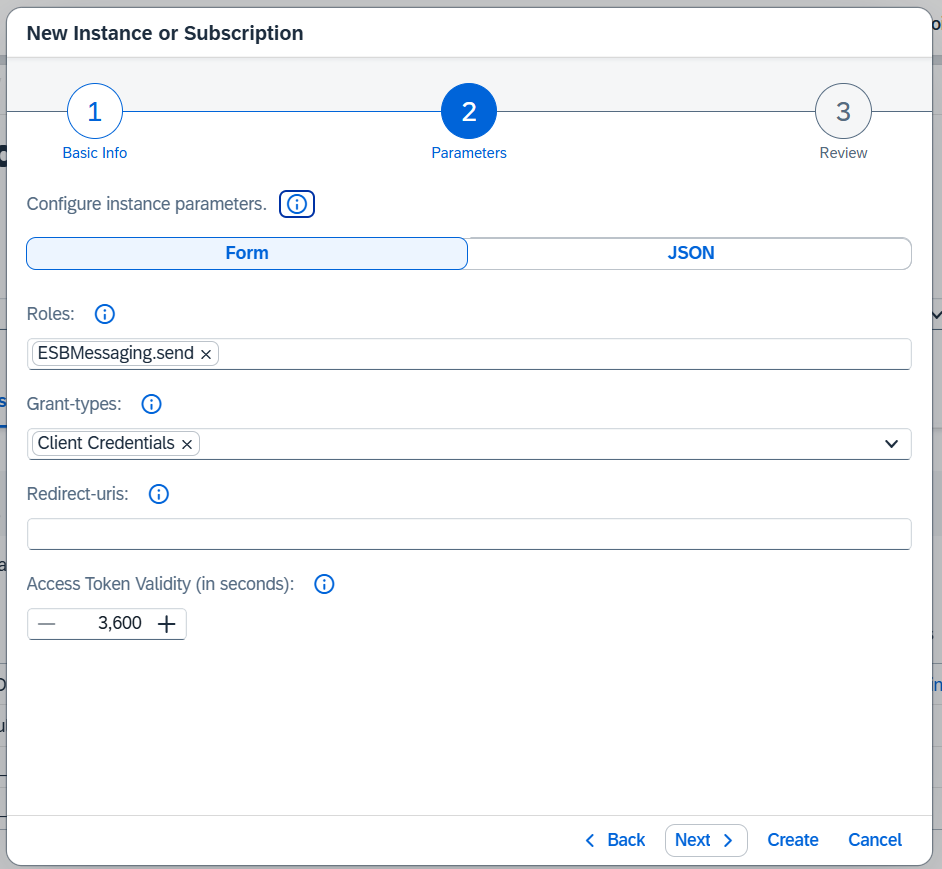
Task: Jump to step 3 Review
Action: (843, 112)
